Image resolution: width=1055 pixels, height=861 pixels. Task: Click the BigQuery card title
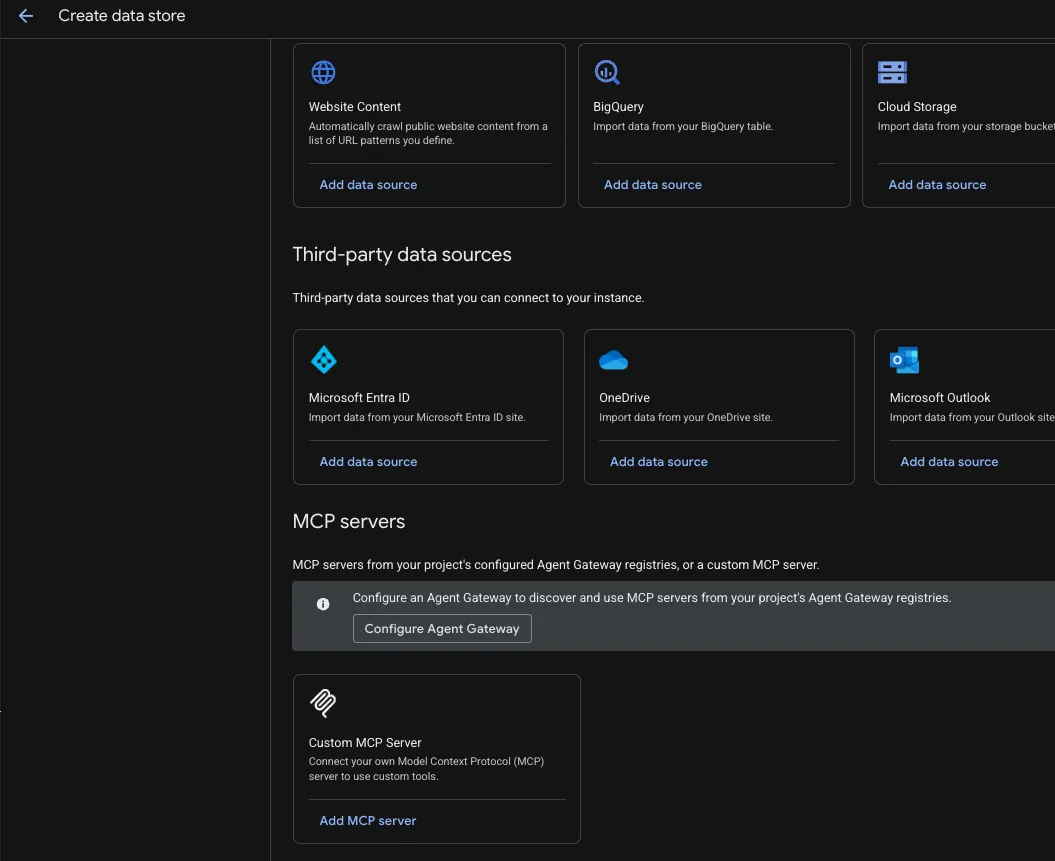coord(618,106)
